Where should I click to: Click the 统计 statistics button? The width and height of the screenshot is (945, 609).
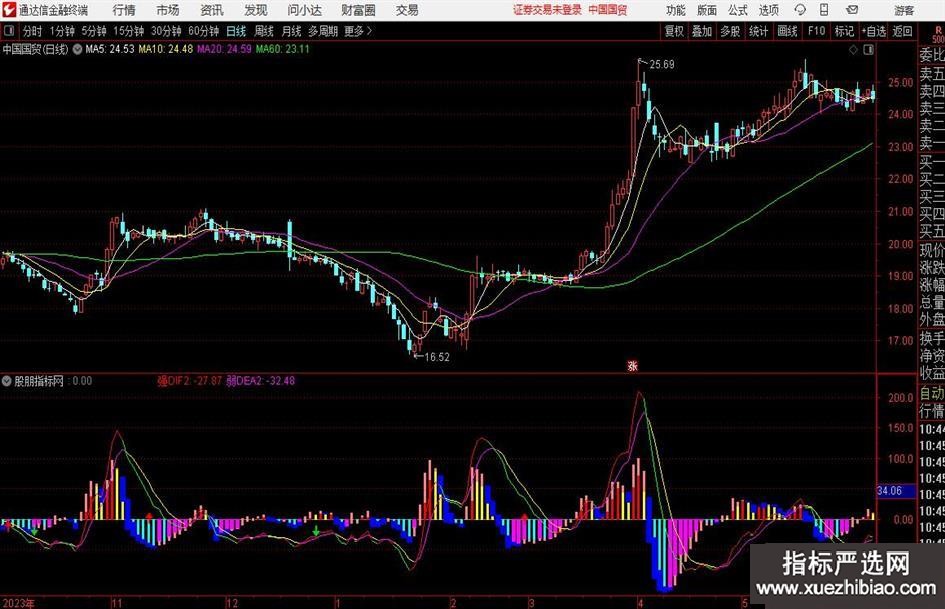coord(758,31)
